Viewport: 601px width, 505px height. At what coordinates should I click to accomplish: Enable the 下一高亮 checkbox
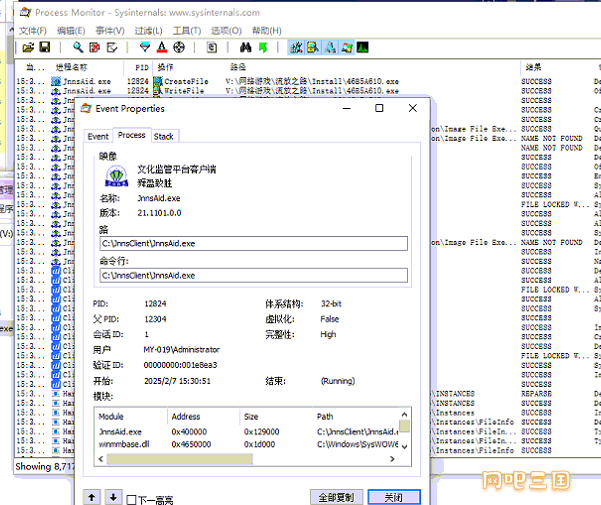click(x=131, y=500)
